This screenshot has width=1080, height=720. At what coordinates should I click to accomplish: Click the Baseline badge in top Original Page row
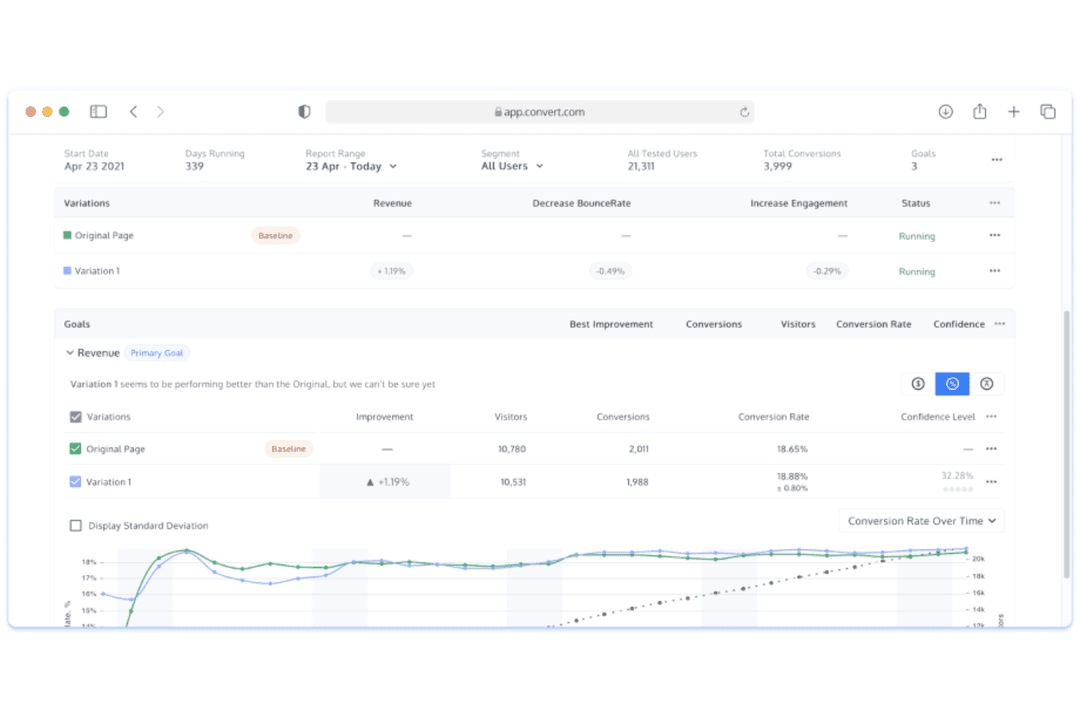point(276,236)
